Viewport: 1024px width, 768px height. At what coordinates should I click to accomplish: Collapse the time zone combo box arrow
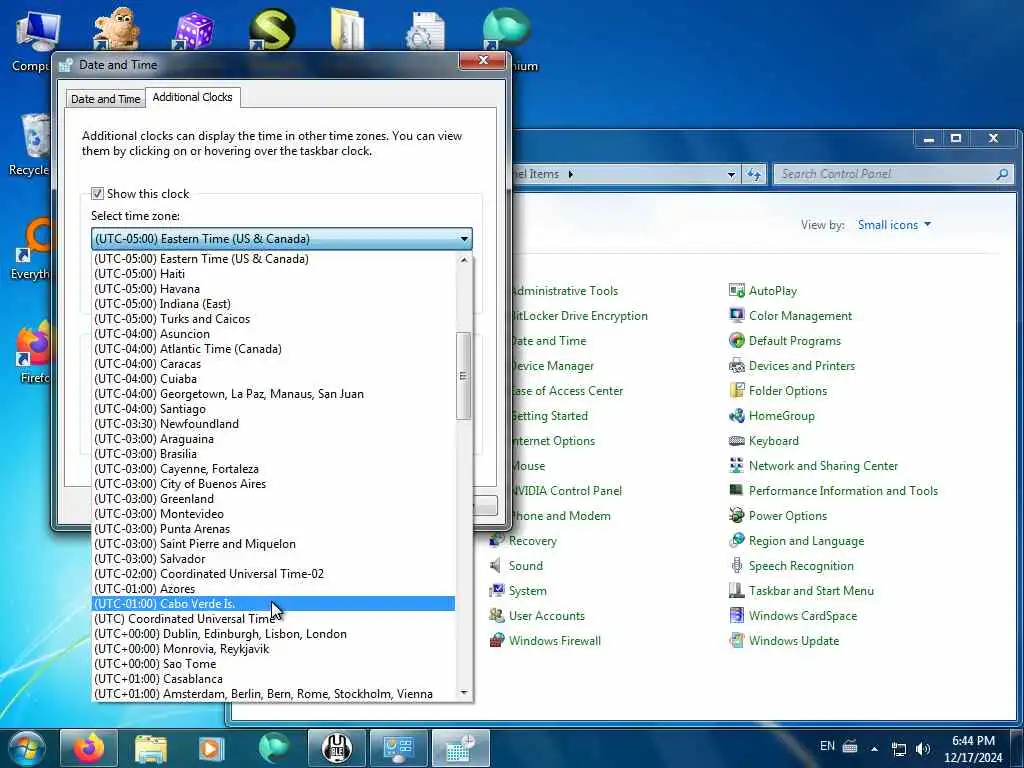(x=464, y=238)
